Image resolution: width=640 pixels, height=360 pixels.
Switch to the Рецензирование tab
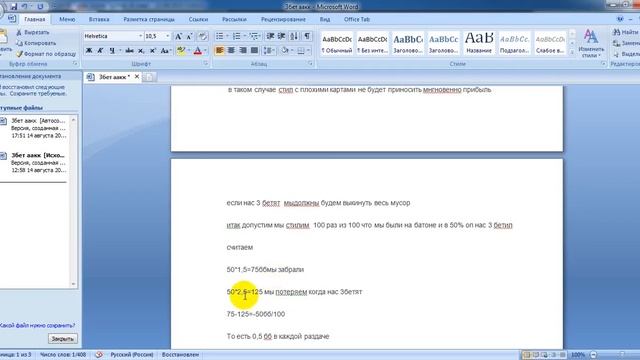(x=283, y=19)
